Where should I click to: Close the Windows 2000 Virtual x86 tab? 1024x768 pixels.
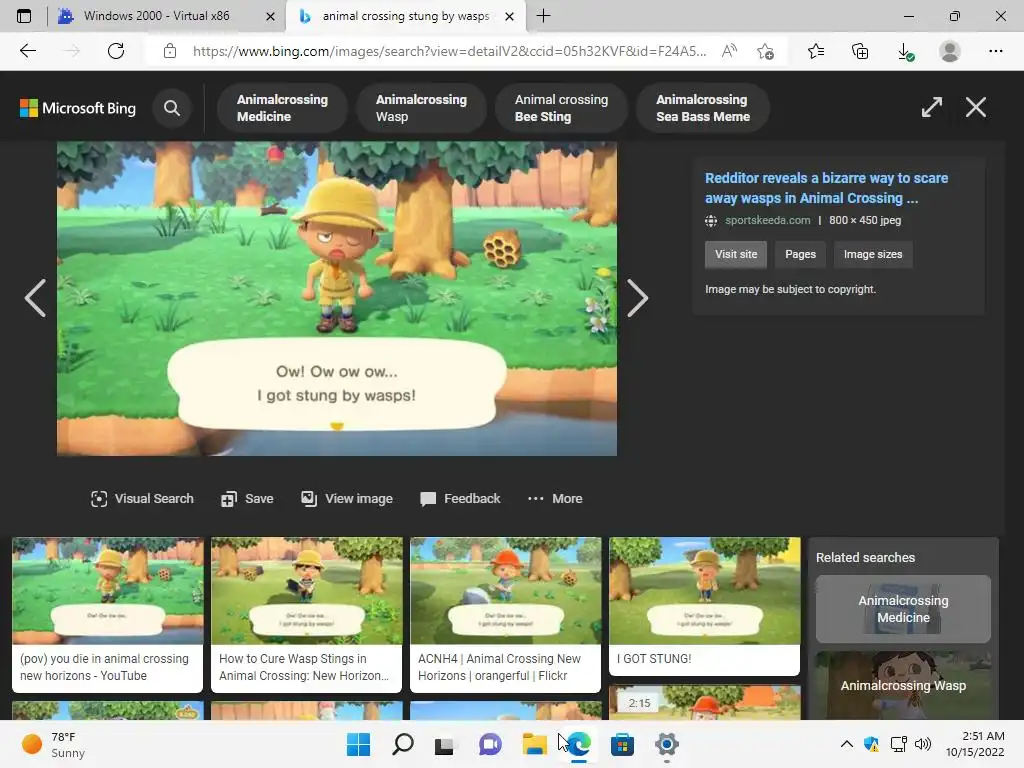270,16
